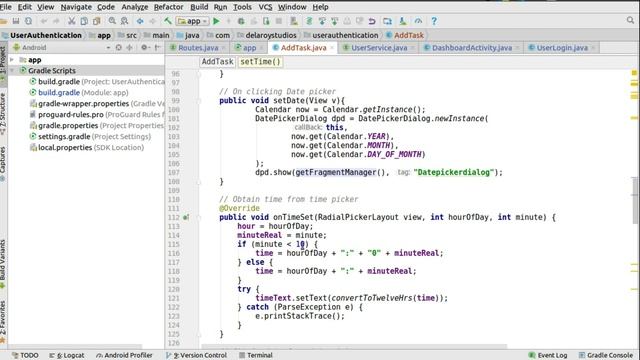
Task: Switch to the UserLogin.java tab
Action: coord(562,48)
